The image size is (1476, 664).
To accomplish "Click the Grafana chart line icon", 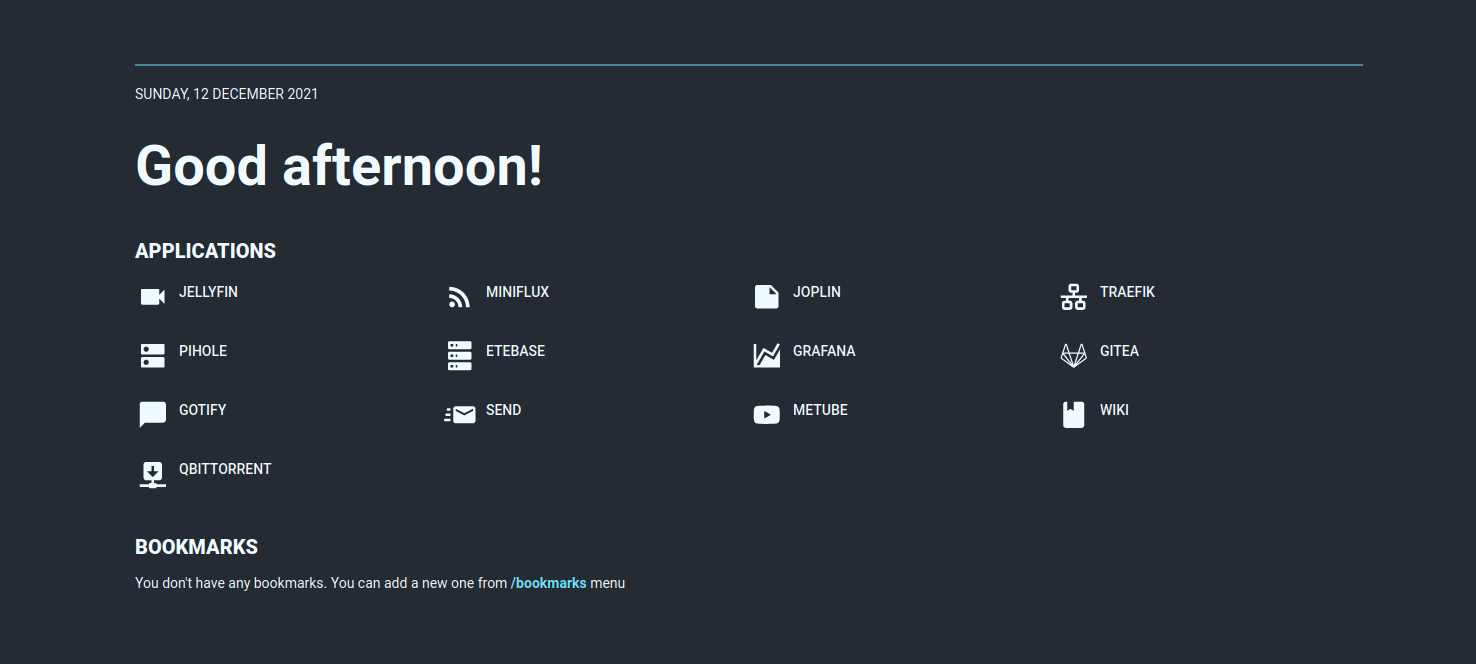I will click(x=766, y=356).
